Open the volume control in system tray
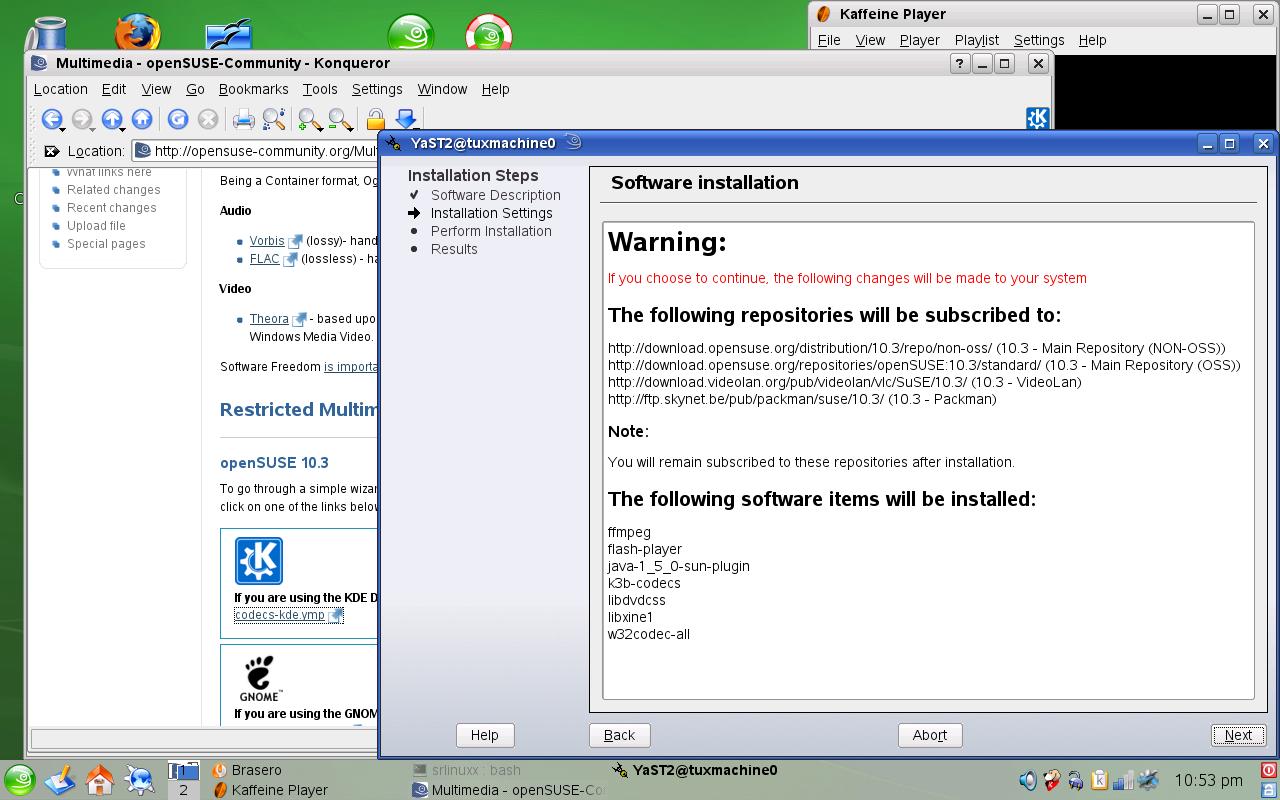 pyautogui.click(x=1028, y=780)
